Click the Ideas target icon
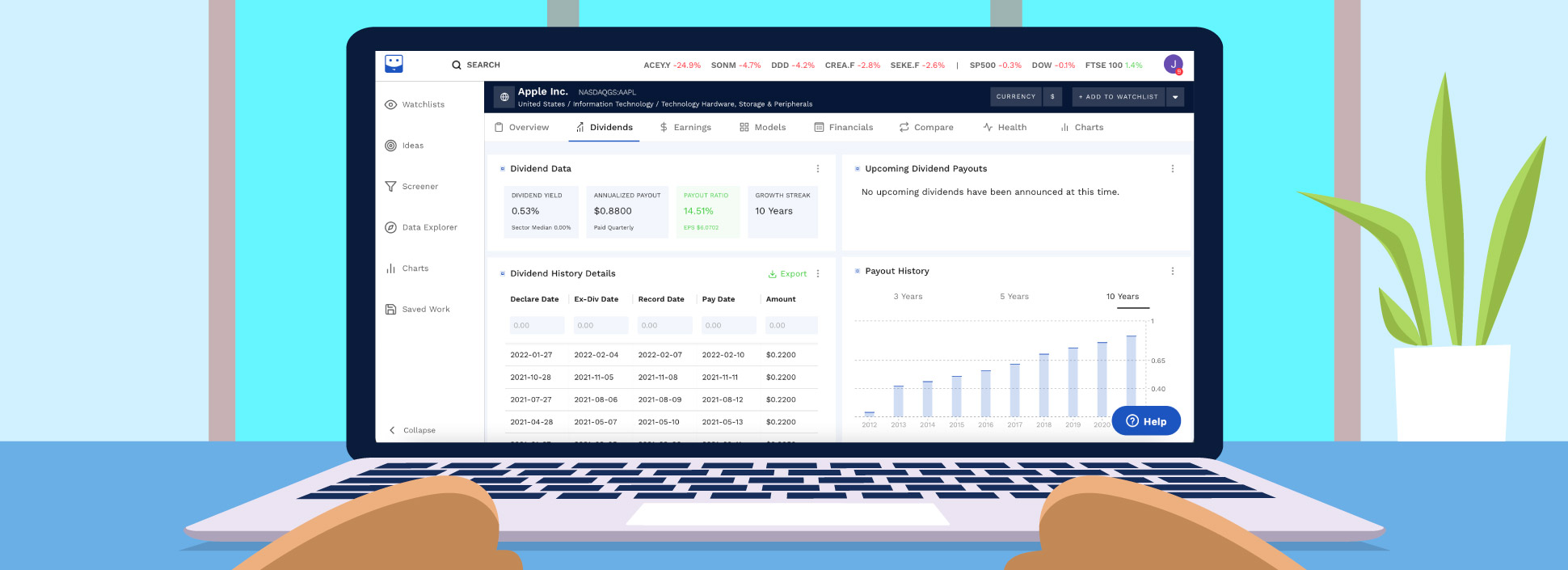Screen dimensions: 1568x570 (390, 146)
